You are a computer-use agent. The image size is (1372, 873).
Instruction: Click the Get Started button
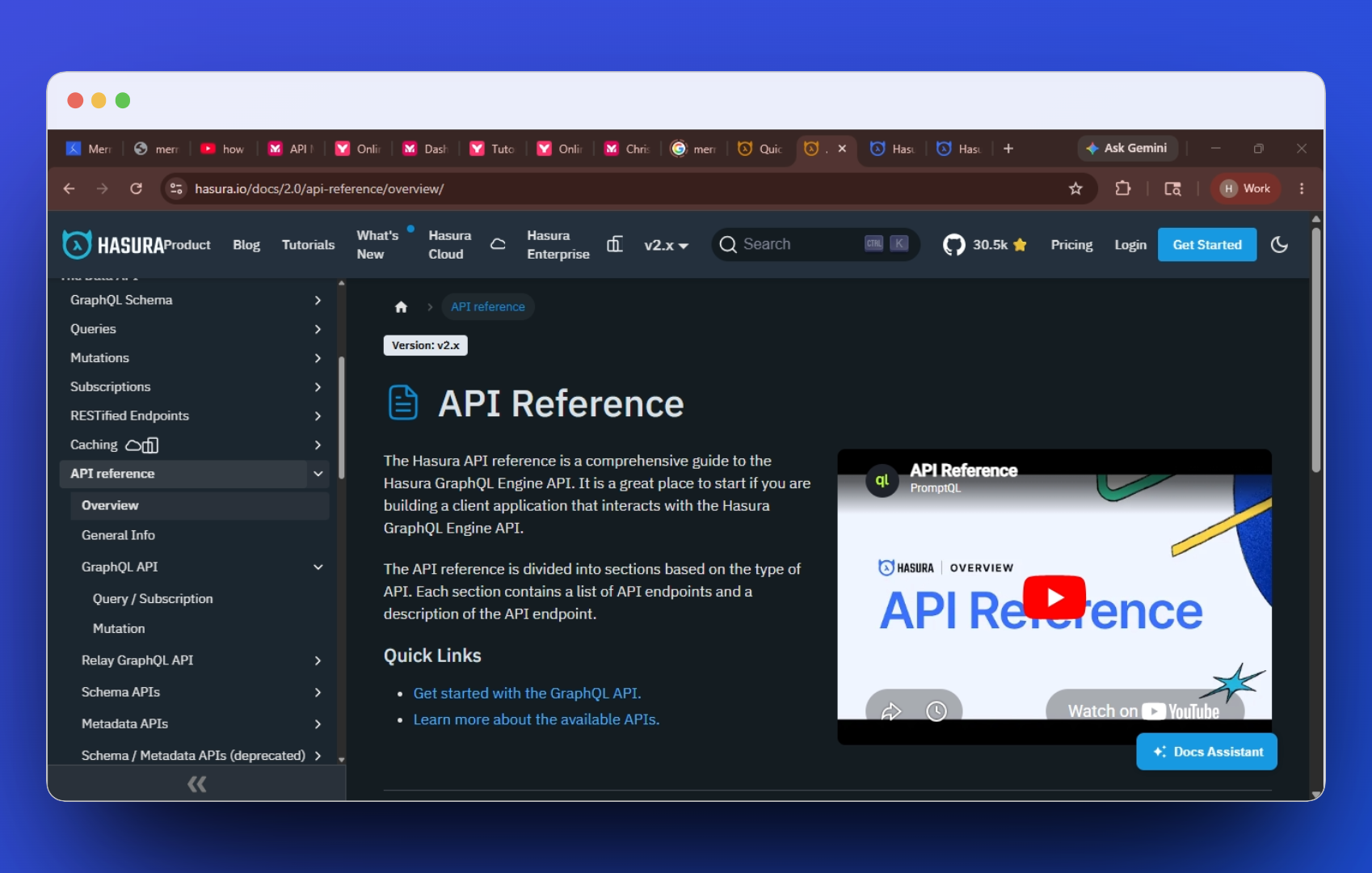click(1207, 245)
